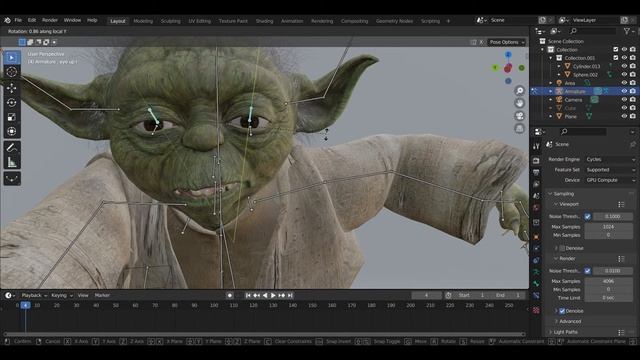Image resolution: width=640 pixels, height=360 pixels.
Task: Open the File menu
Action: click(x=18, y=20)
